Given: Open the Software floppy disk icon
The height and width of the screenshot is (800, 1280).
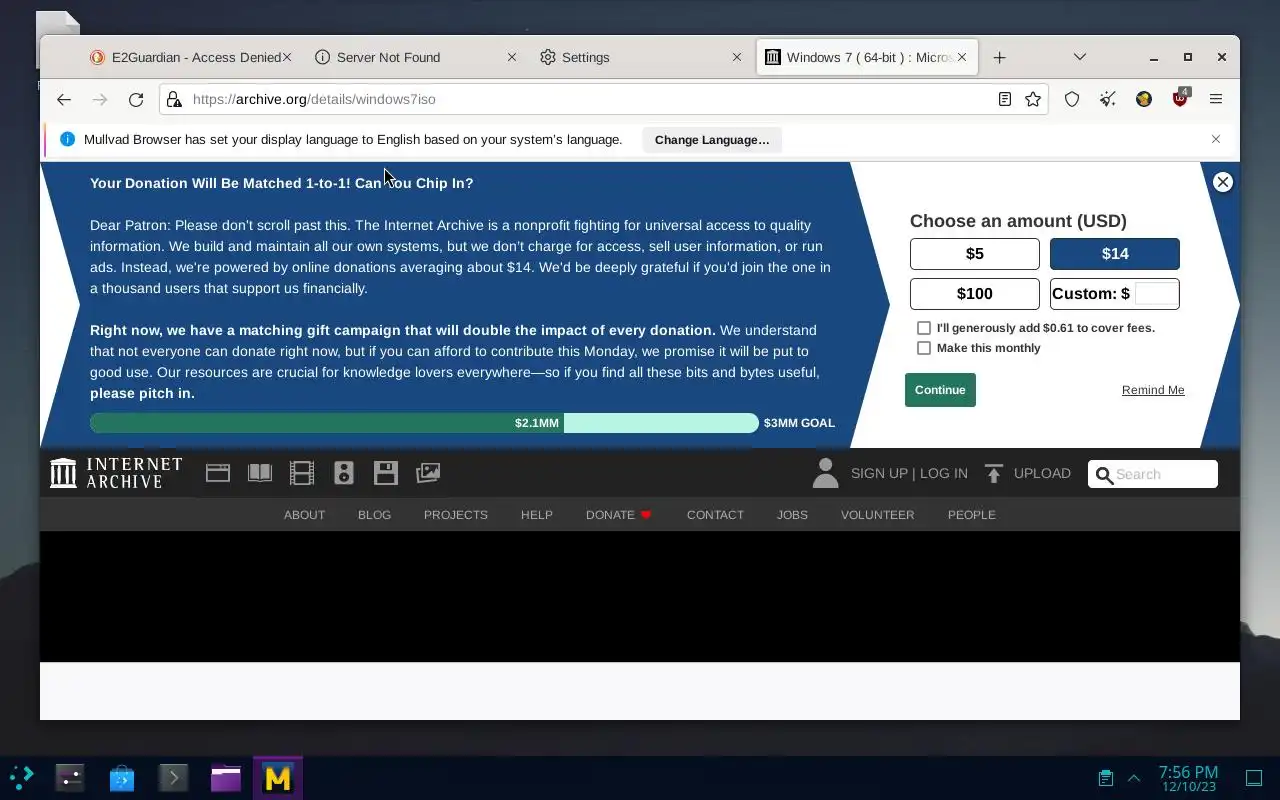Looking at the screenshot, I should tap(386, 473).
